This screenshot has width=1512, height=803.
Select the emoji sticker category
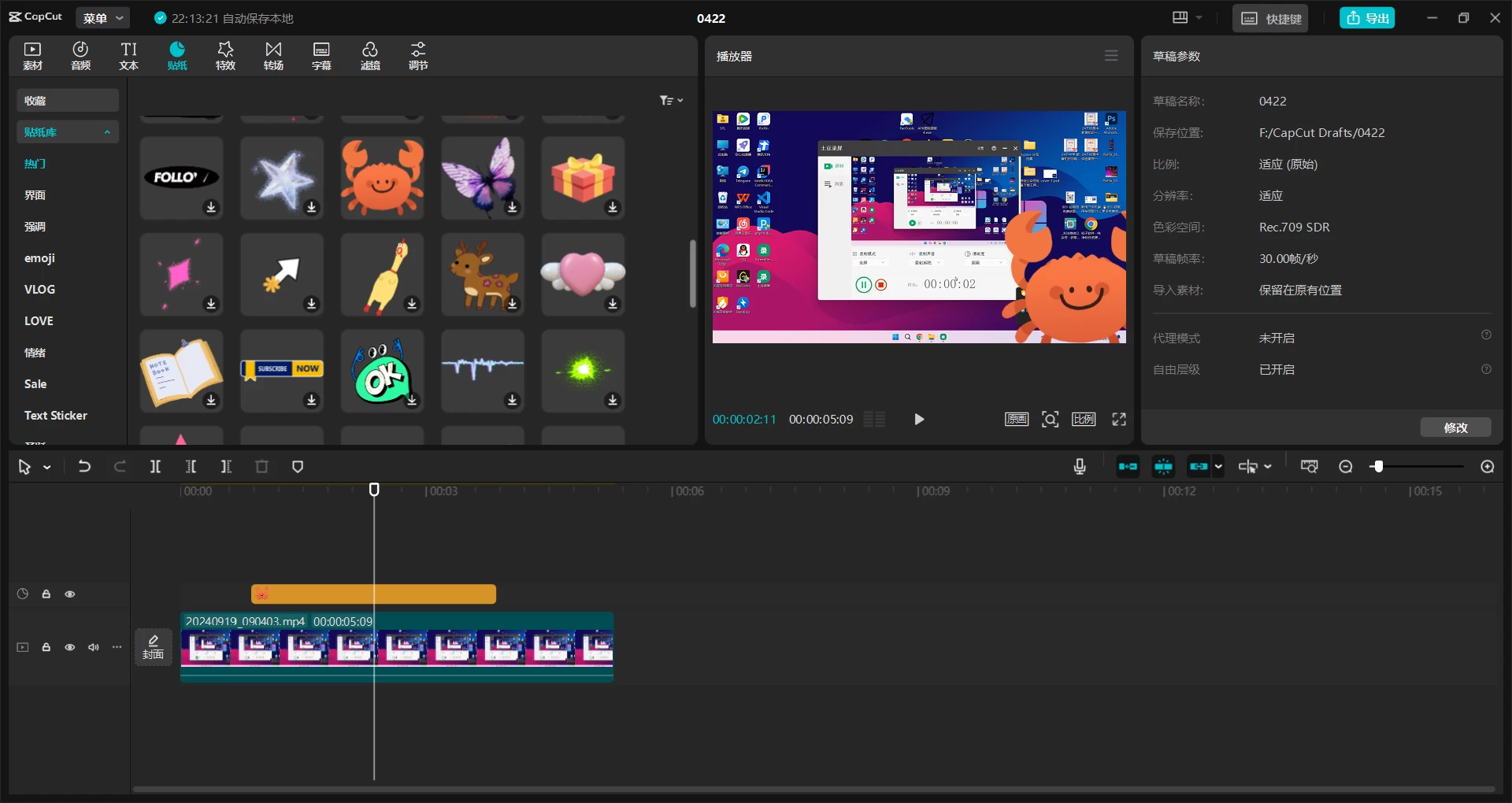click(x=39, y=258)
